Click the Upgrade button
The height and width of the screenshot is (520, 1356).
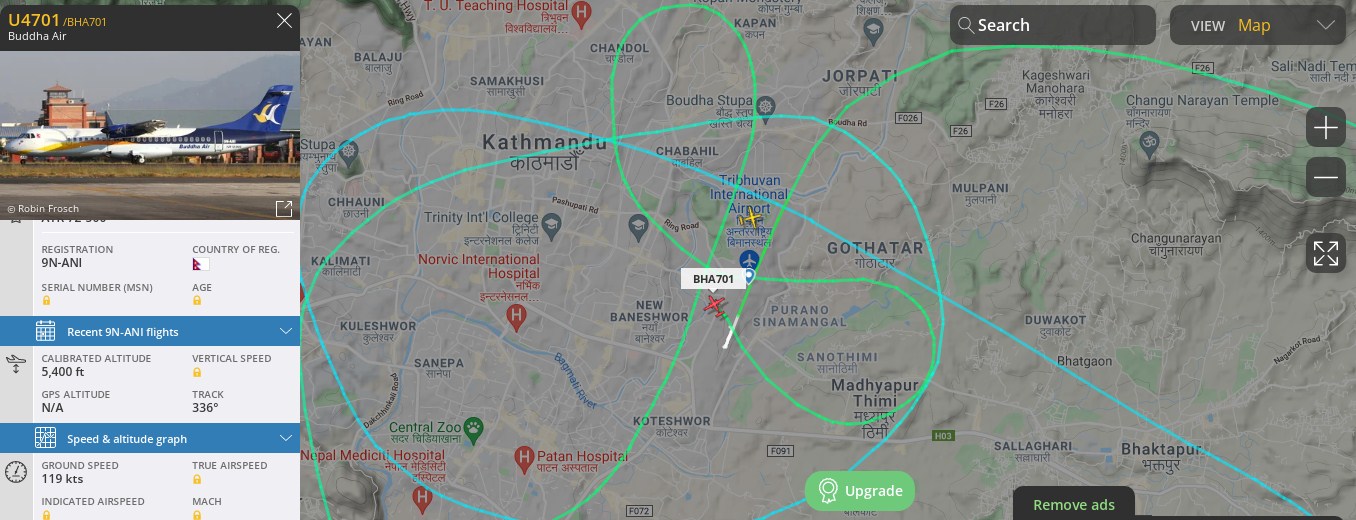860,491
